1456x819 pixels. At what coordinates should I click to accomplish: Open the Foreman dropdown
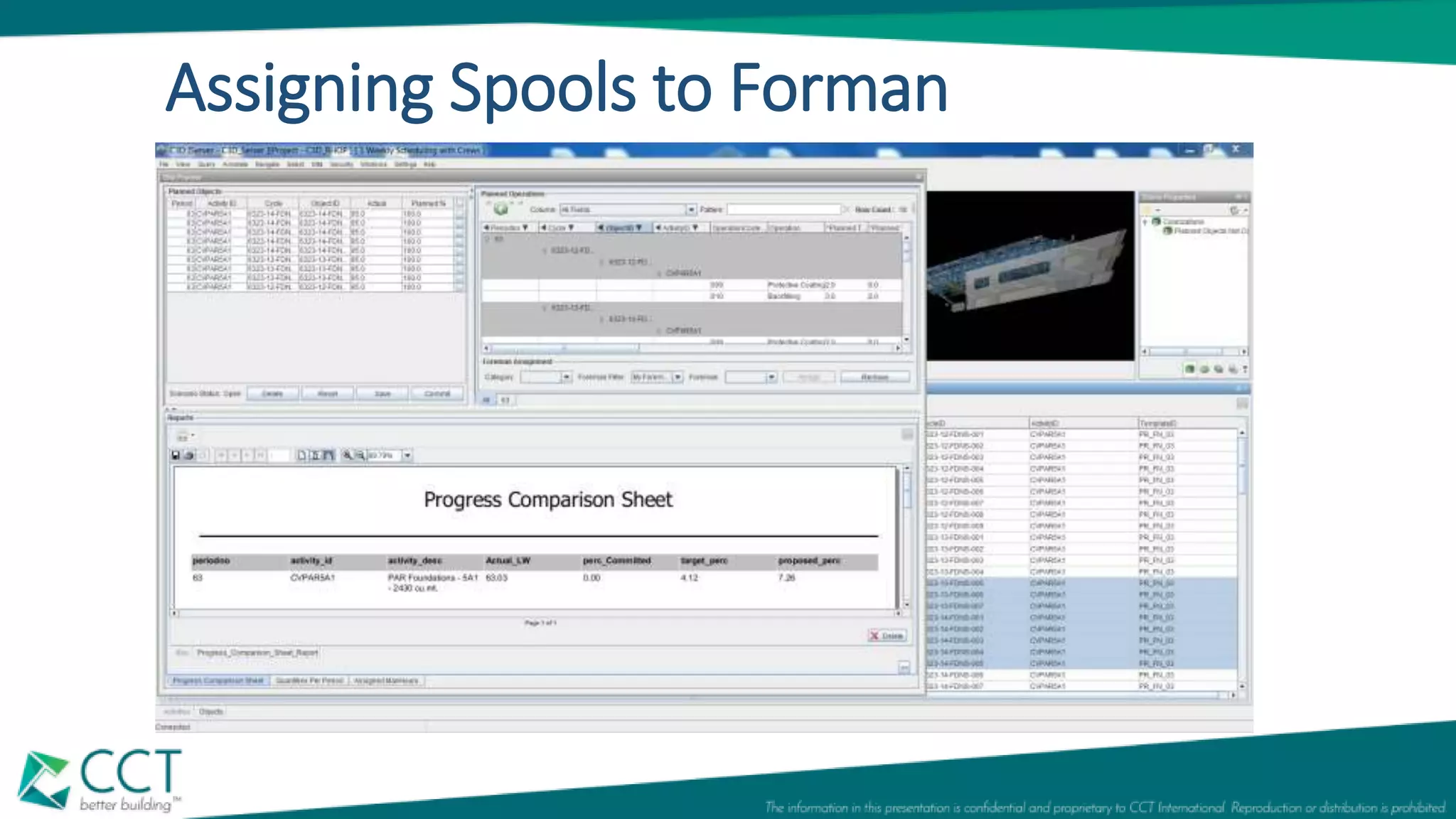click(771, 377)
